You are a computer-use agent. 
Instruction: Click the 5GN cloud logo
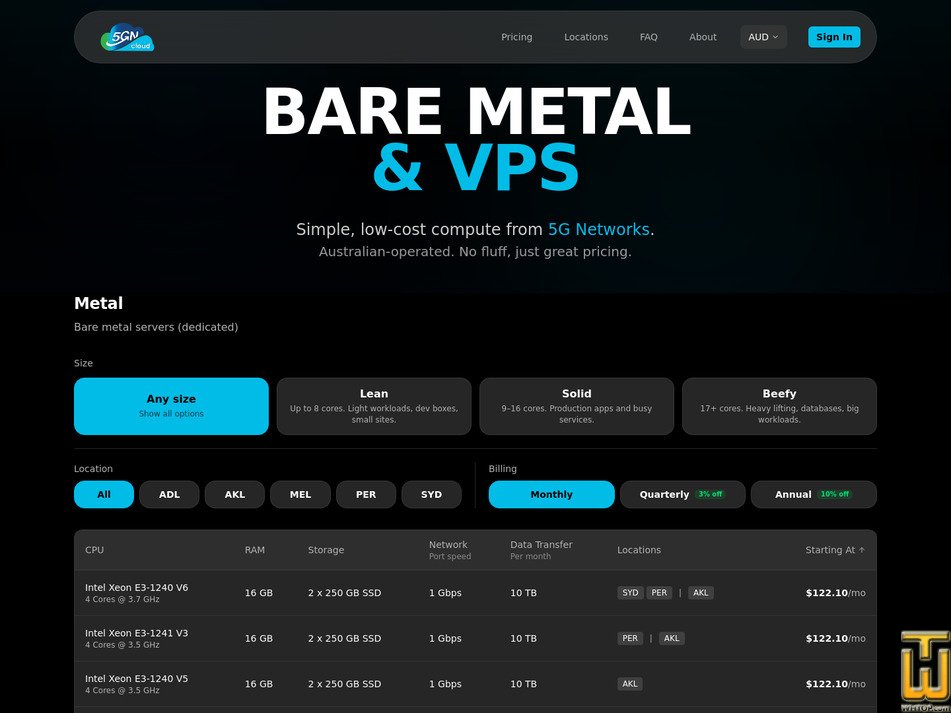127,37
